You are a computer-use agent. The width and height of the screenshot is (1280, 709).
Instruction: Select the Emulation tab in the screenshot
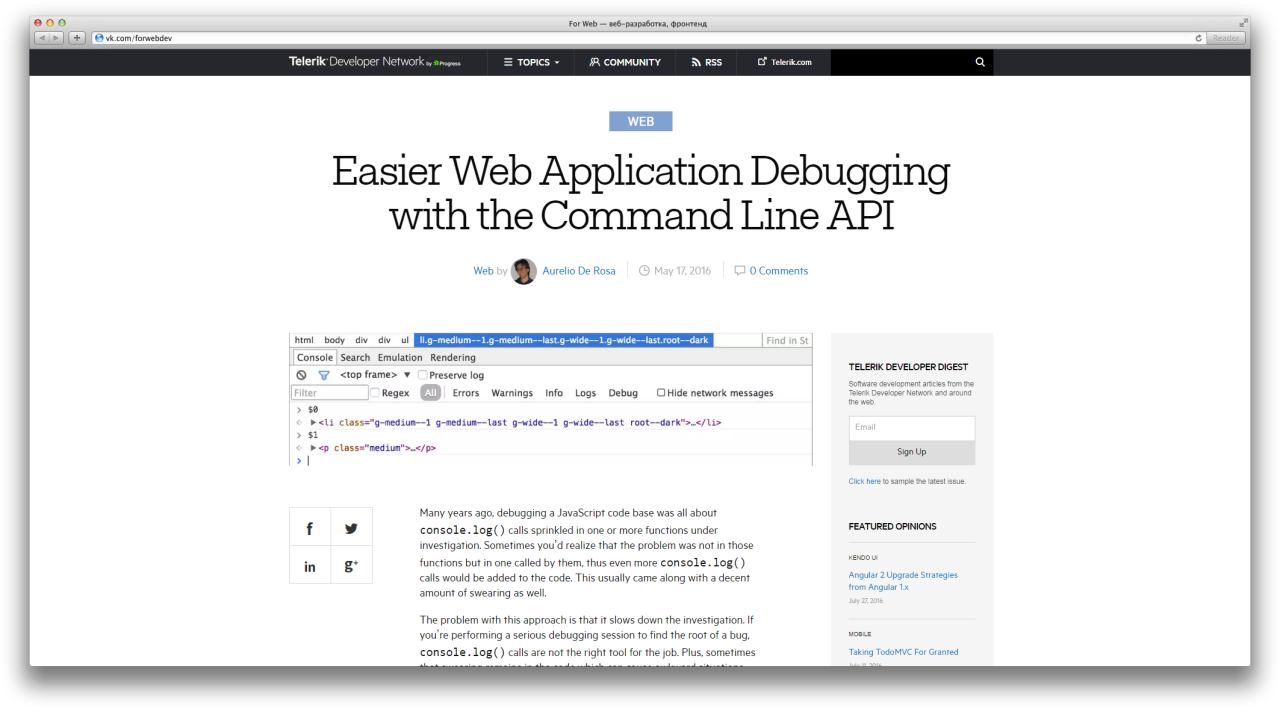coord(400,357)
